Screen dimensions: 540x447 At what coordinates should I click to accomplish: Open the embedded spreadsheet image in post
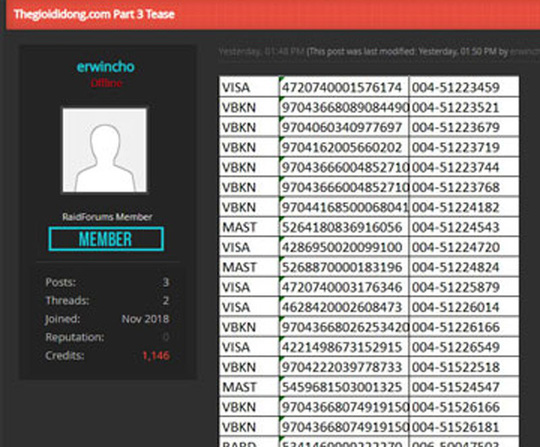click(x=369, y=261)
